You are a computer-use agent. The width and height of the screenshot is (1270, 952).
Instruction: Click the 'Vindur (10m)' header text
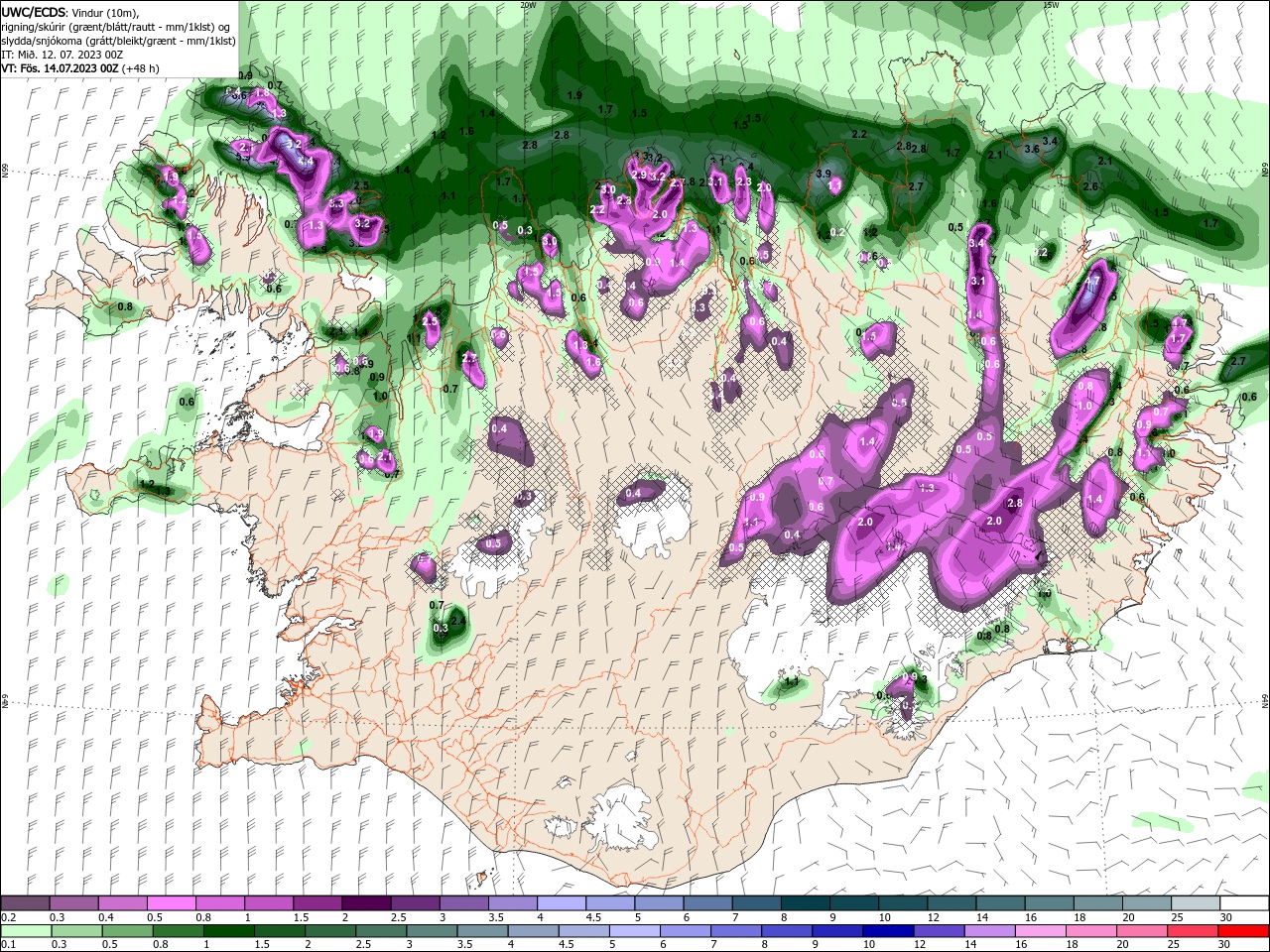click(106, 12)
